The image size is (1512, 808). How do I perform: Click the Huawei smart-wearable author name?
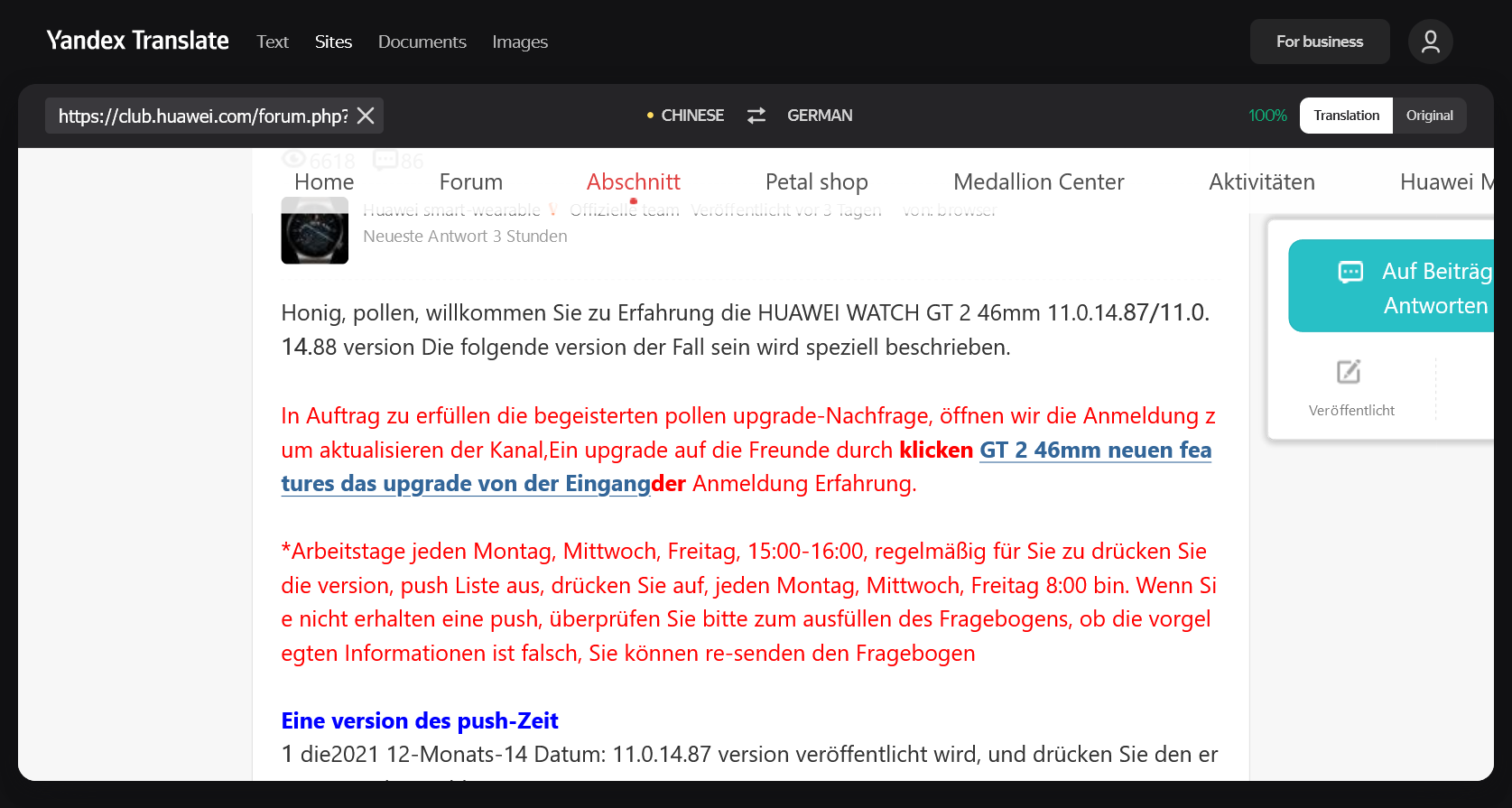(452, 210)
